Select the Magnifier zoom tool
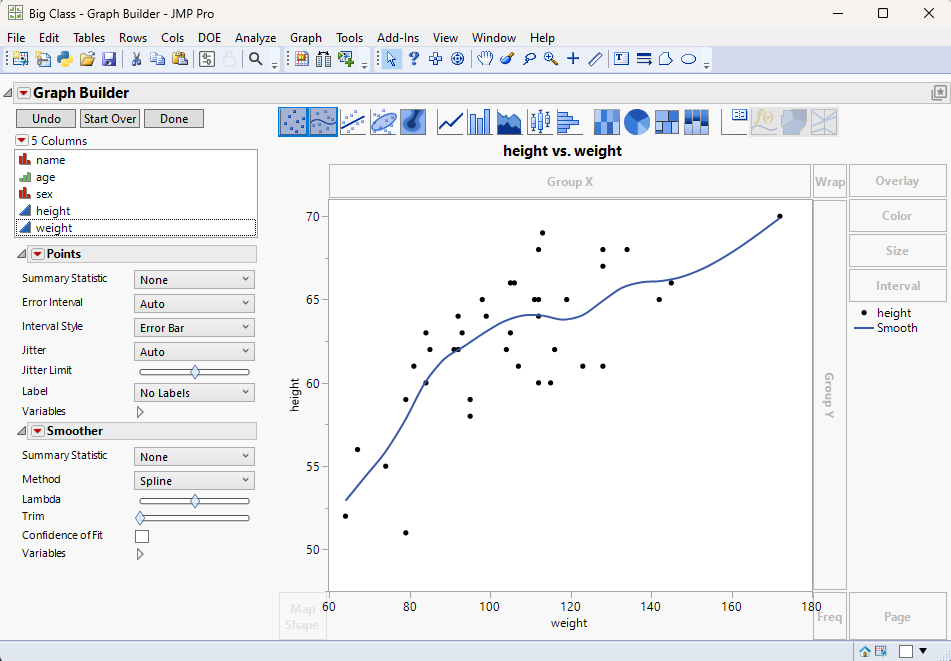This screenshot has width=951, height=661. tap(551, 59)
